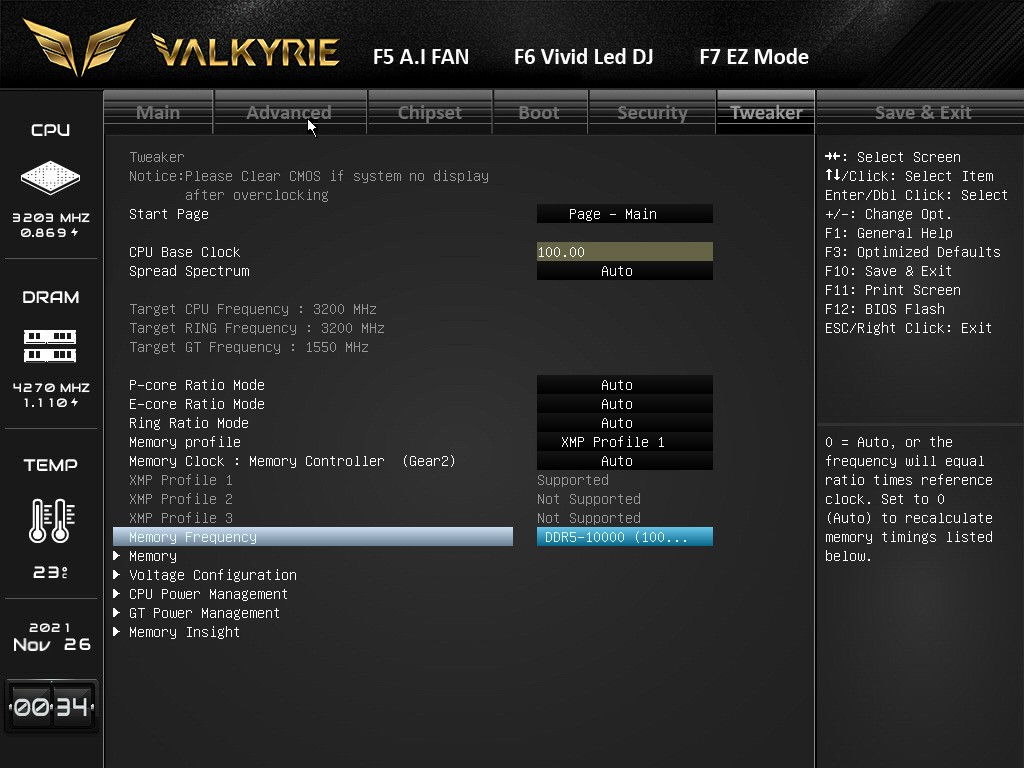Switch to the Advanced tab
Viewport: 1024px width, 768px height.
(289, 112)
